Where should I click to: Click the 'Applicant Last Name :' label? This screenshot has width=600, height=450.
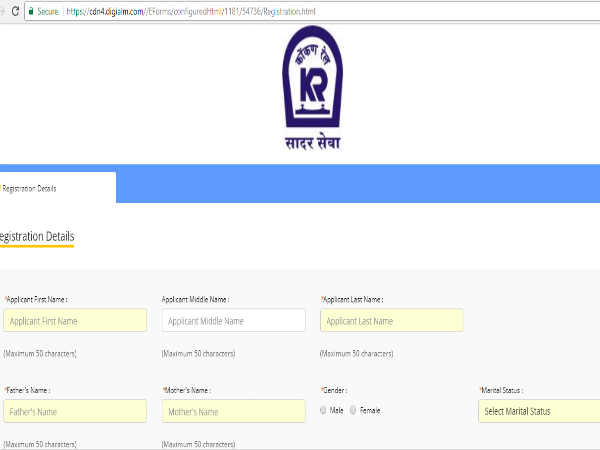352,300
